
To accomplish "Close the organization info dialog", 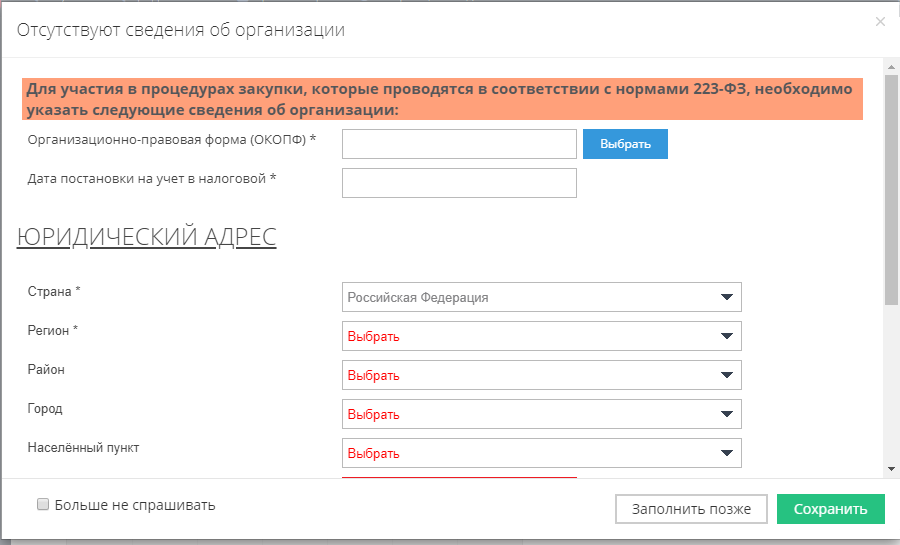I will [880, 21].
